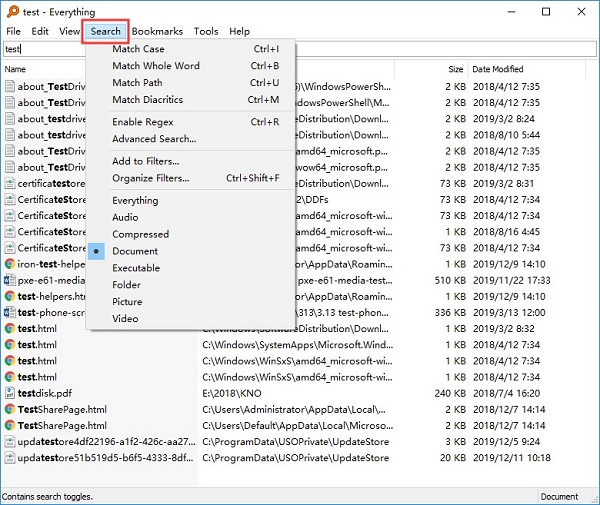The image size is (600, 505).
Task: Click the testdisk.pdf file icon
Action: point(10,393)
